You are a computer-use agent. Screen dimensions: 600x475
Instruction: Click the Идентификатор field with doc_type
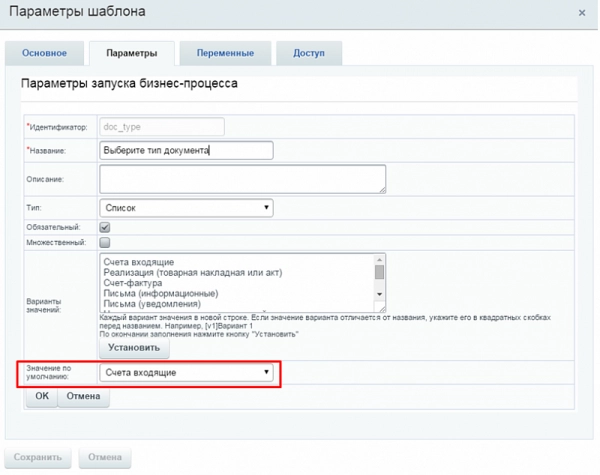161,127
